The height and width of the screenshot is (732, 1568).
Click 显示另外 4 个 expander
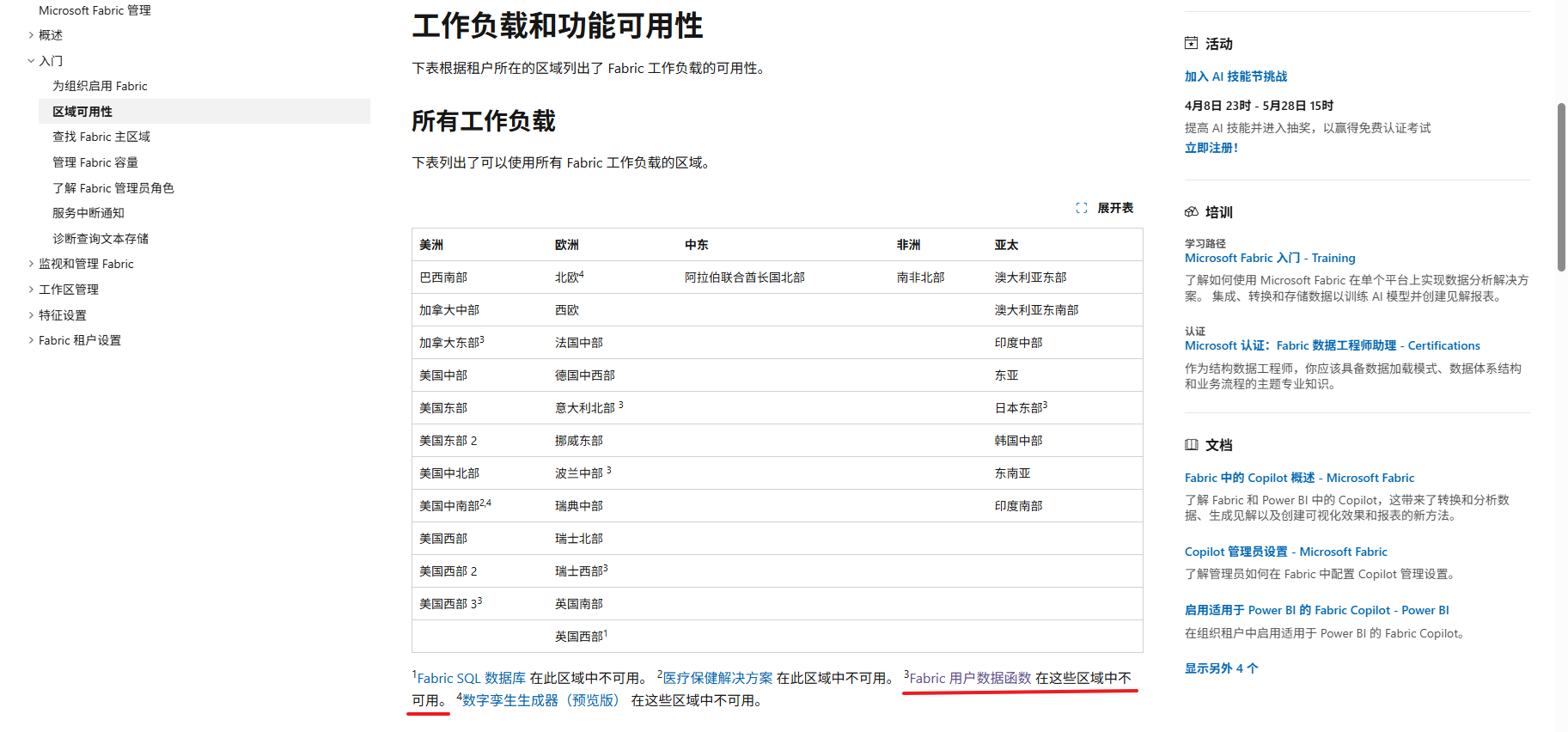[1221, 668]
